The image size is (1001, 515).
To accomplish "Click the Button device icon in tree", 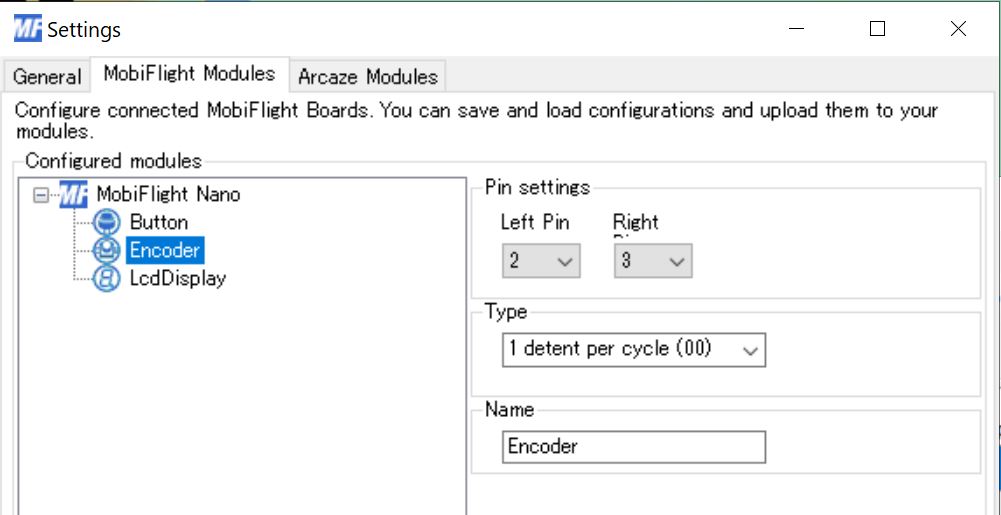I will tap(106, 223).
